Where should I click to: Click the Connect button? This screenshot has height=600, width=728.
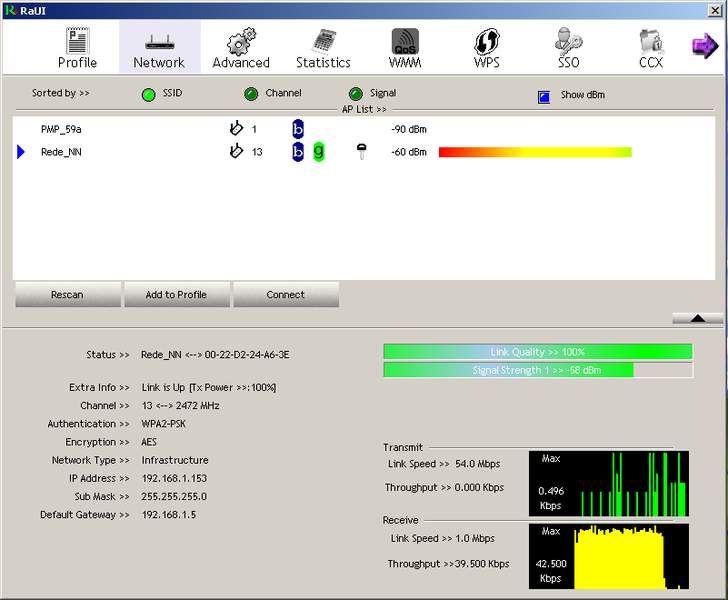tap(286, 295)
